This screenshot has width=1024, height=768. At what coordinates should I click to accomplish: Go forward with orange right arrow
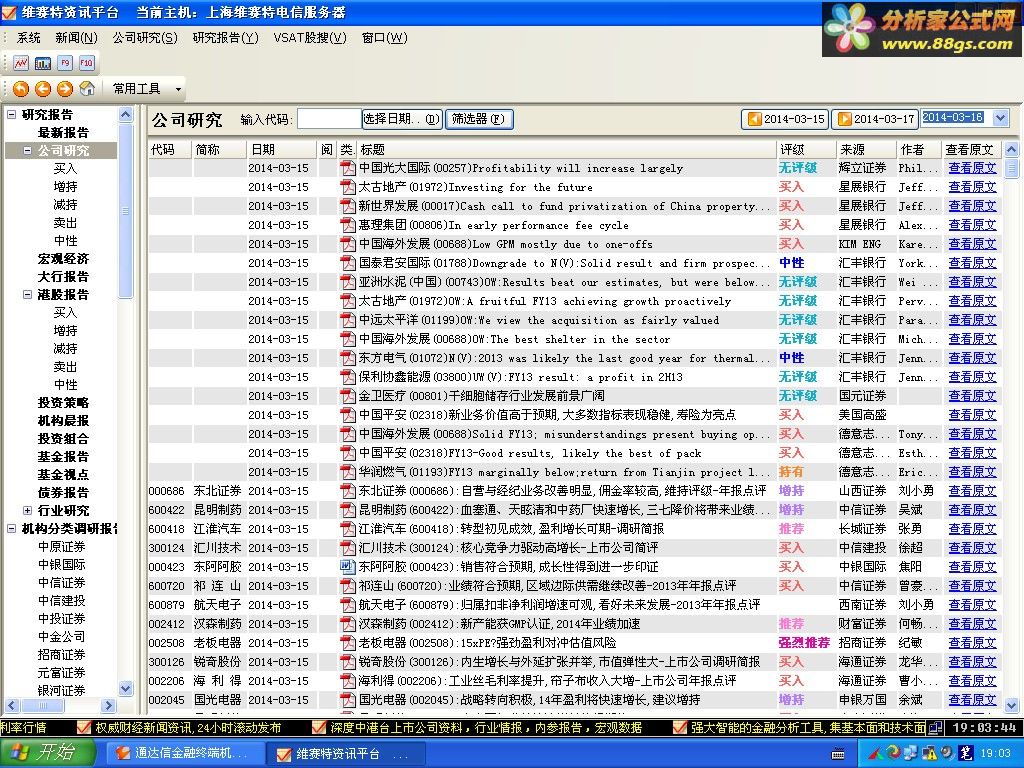point(65,88)
